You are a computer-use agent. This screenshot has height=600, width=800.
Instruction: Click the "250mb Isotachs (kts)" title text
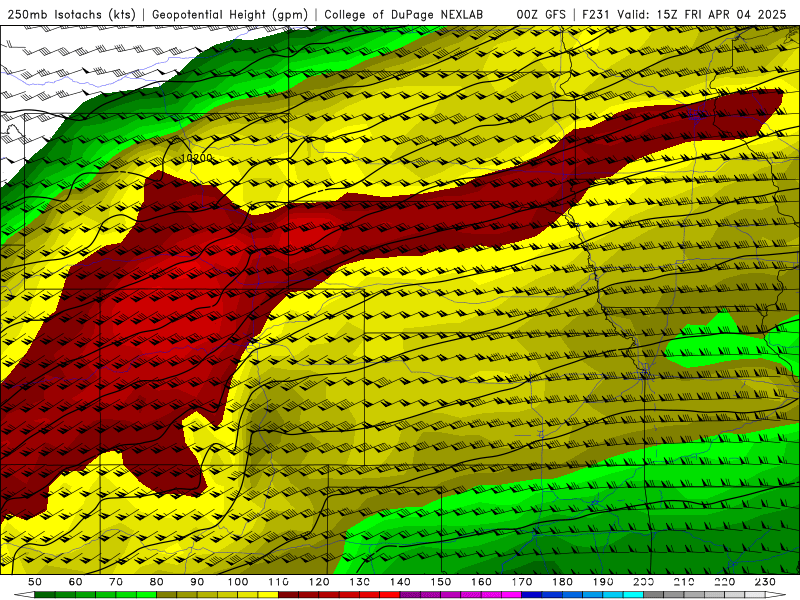coord(71,14)
